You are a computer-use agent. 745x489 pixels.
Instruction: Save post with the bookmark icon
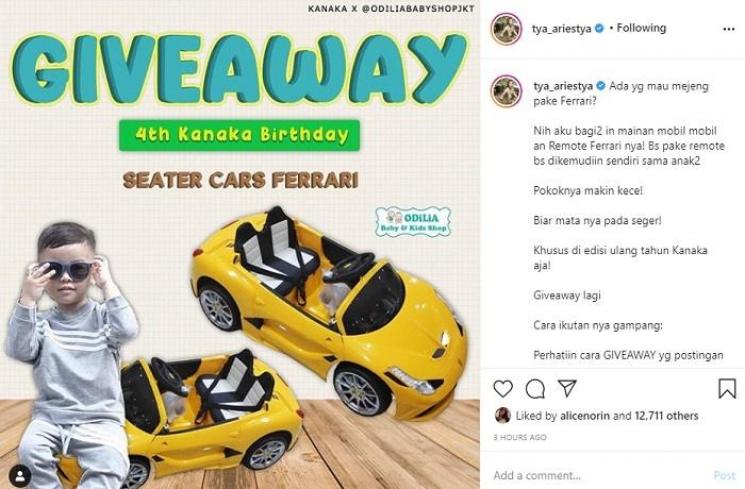(x=727, y=388)
